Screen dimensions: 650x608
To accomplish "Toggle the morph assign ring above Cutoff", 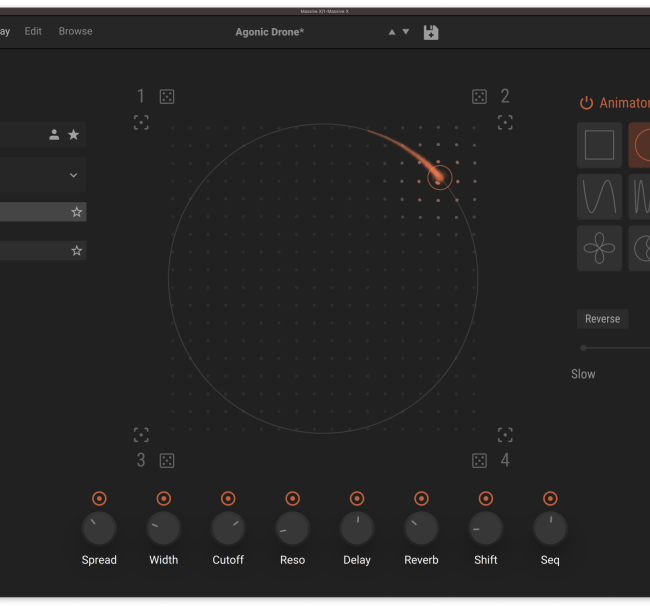I will point(228,498).
